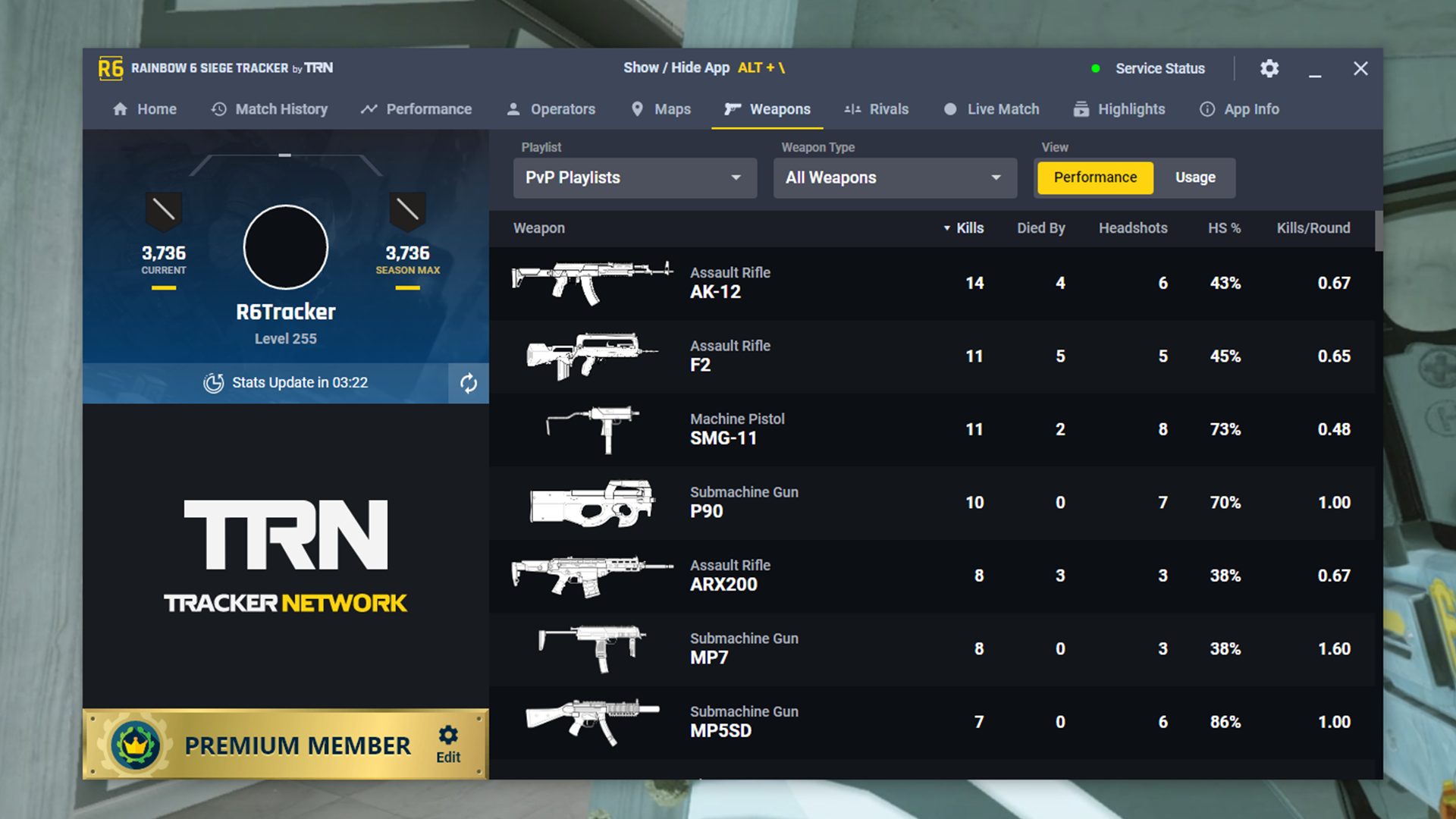
Task: Click the F2 rifle image
Action: (592, 356)
